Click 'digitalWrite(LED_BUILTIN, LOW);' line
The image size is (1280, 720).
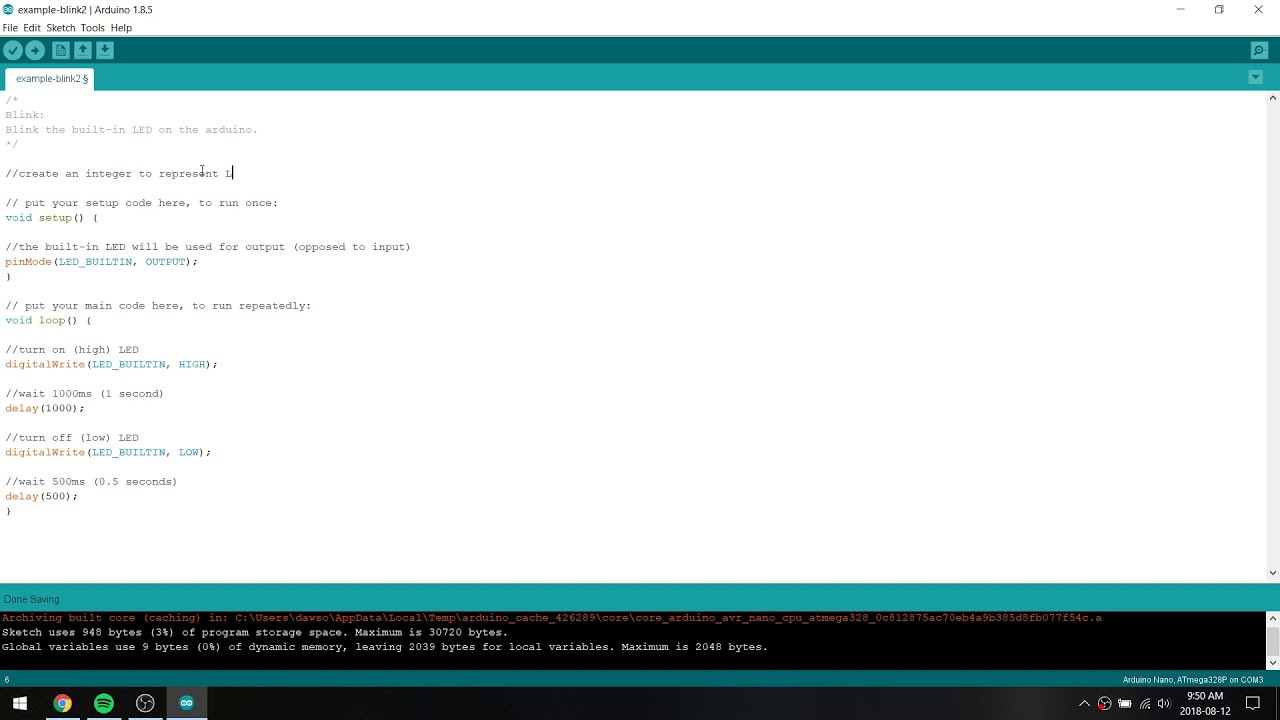[x=108, y=452]
